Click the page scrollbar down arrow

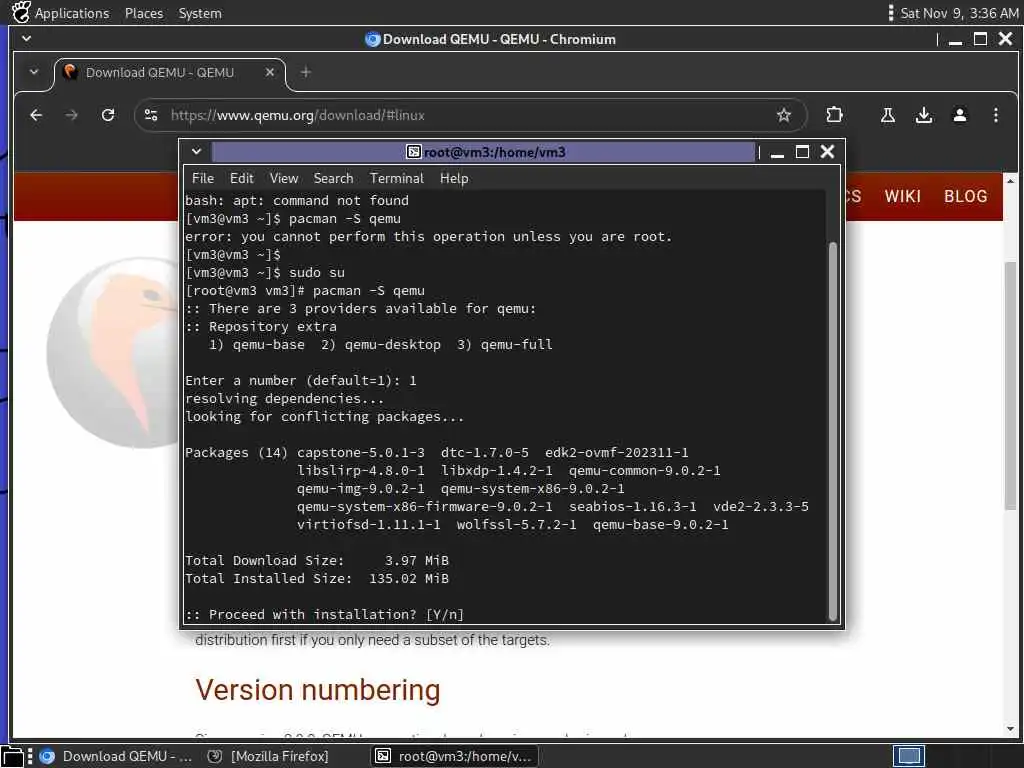pos(1010,729)
